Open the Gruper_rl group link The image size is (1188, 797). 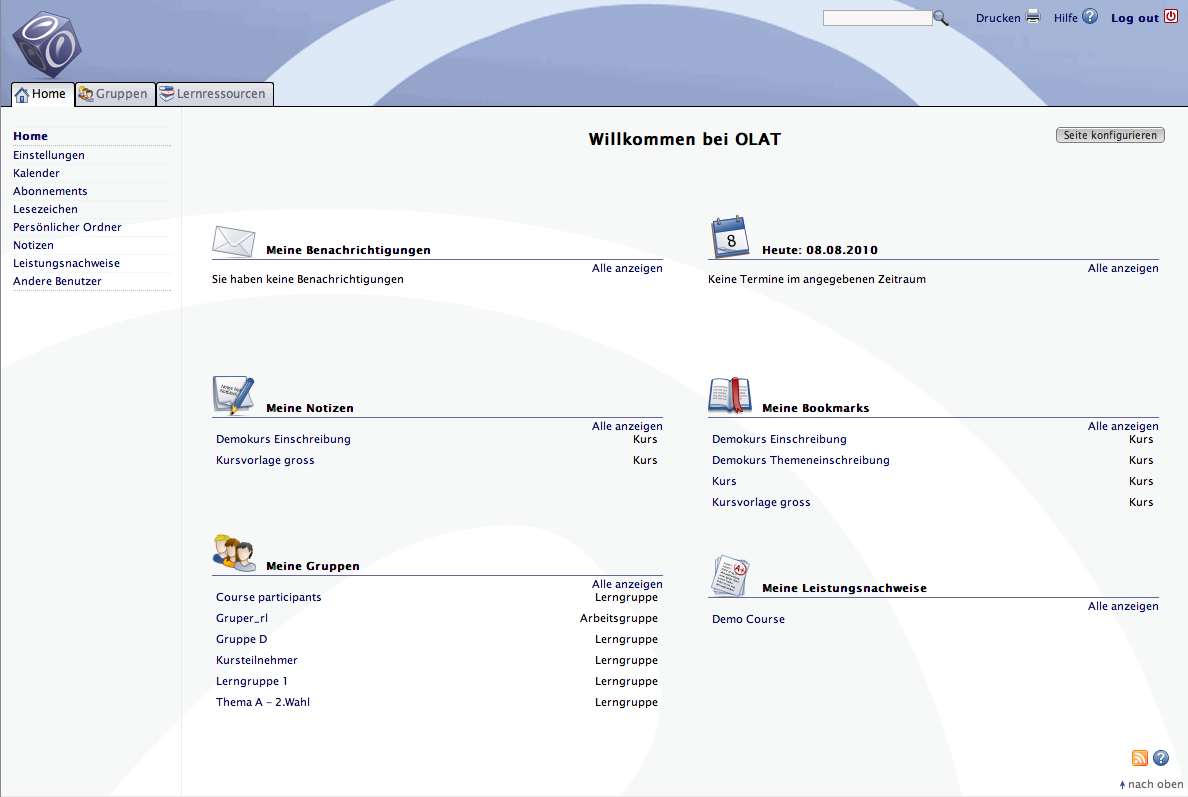point(242,618)
